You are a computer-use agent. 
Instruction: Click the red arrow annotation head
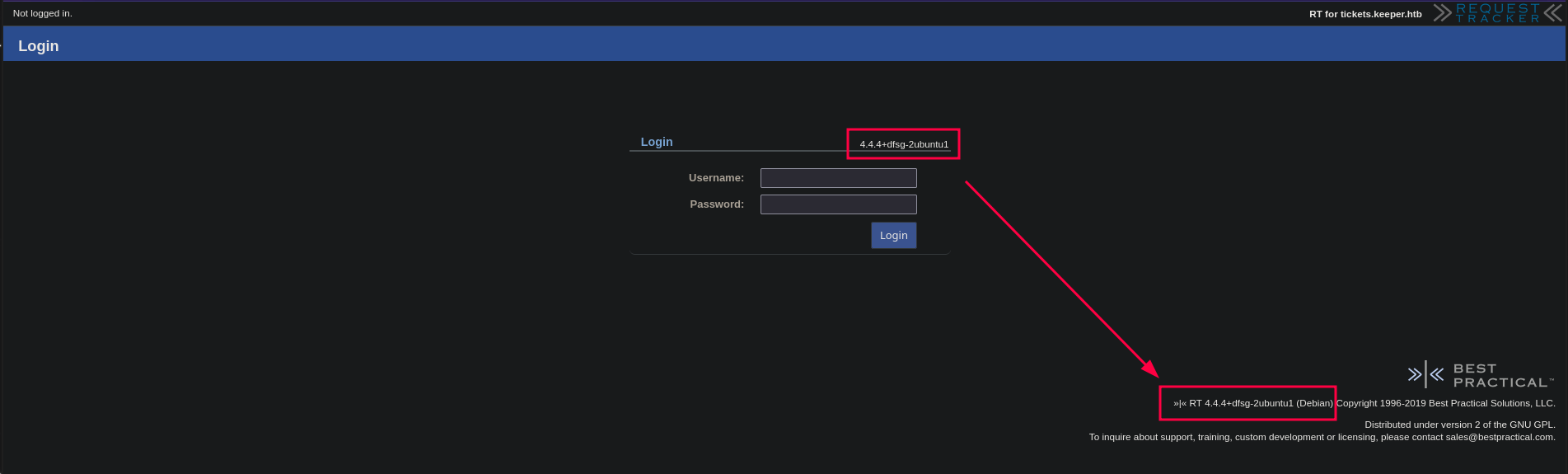pyautogui.click(x=1150, y=368)
